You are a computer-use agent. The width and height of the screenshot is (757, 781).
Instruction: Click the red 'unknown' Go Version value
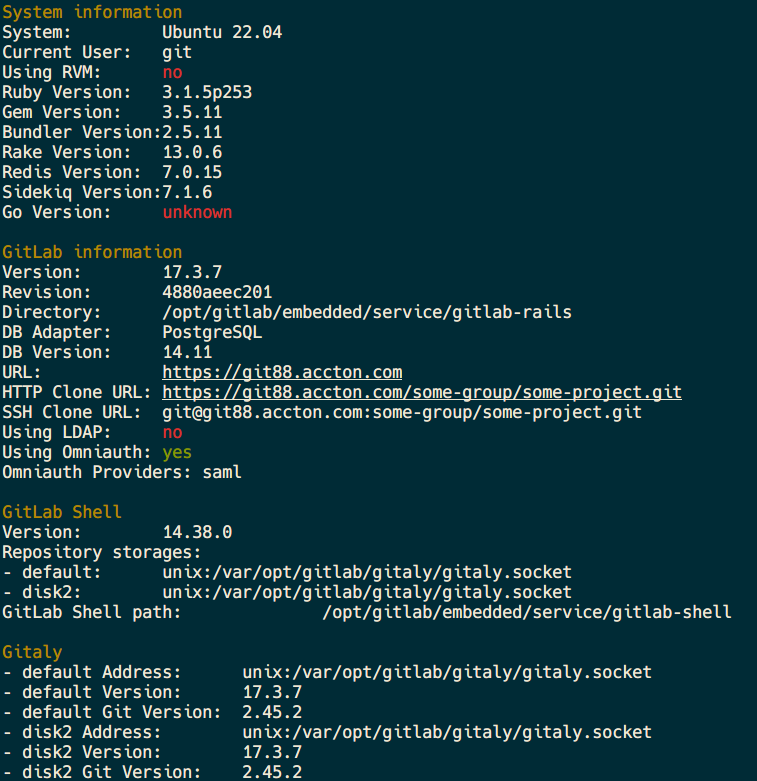coord(197,212)
